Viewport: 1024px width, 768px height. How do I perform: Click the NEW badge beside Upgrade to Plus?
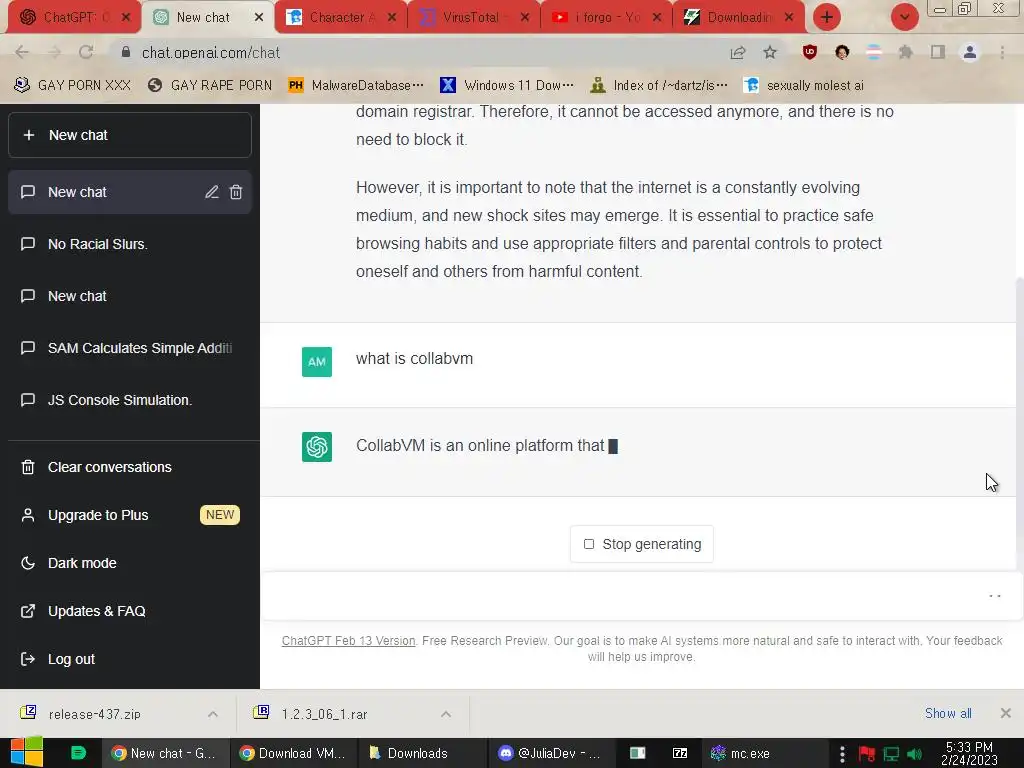tap(220, 515)
